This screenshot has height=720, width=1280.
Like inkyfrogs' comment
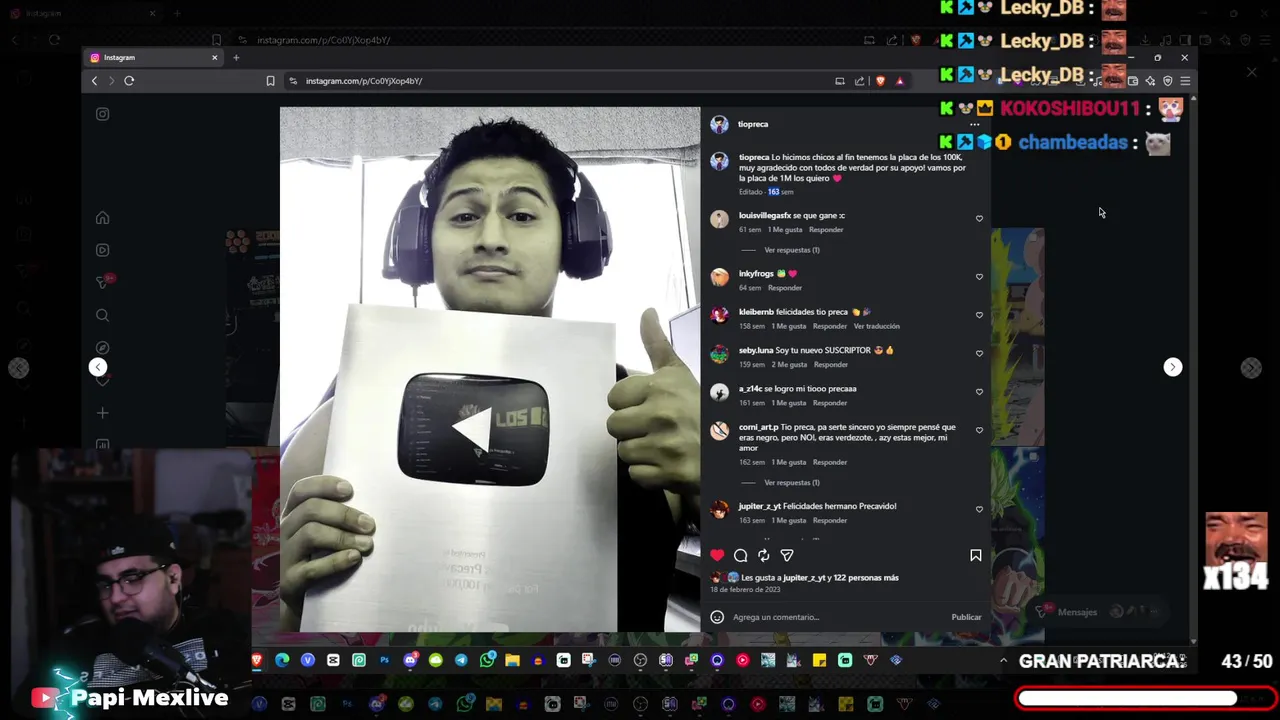(979, 276)
